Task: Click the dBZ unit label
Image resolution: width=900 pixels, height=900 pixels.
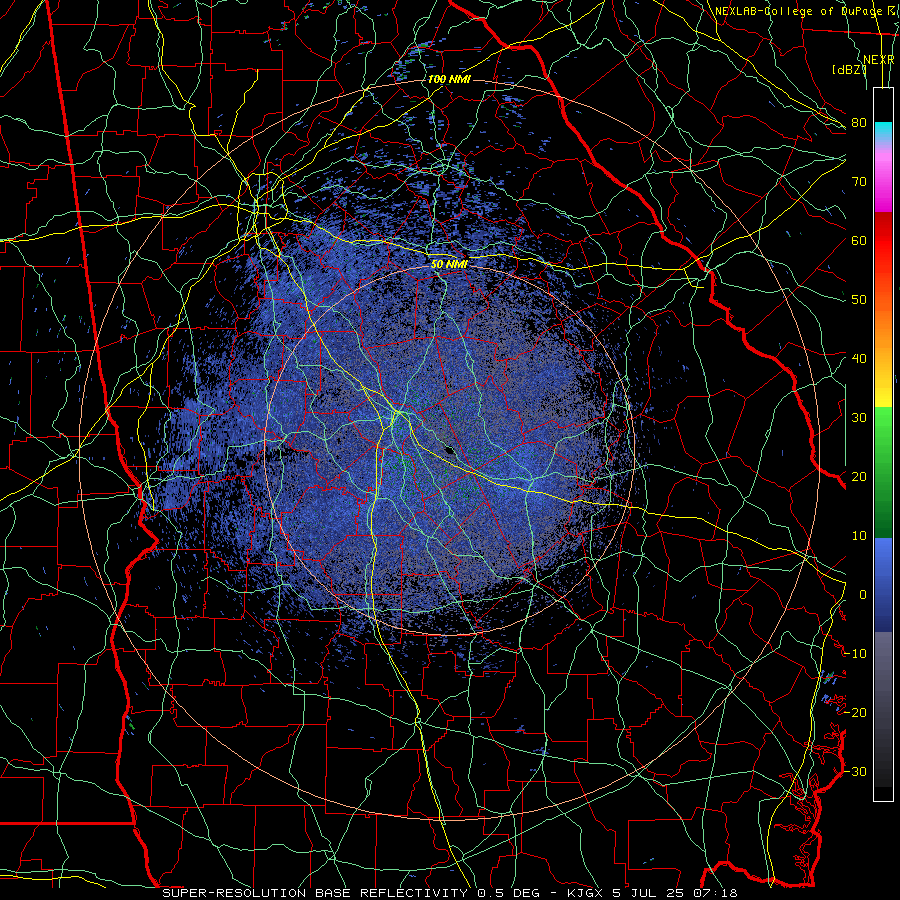Action: point(849,70)
